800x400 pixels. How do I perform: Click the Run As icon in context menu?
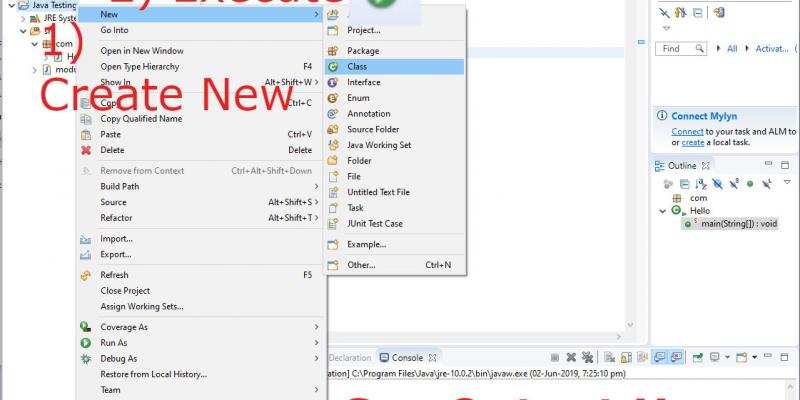click(x=86, y=343)
